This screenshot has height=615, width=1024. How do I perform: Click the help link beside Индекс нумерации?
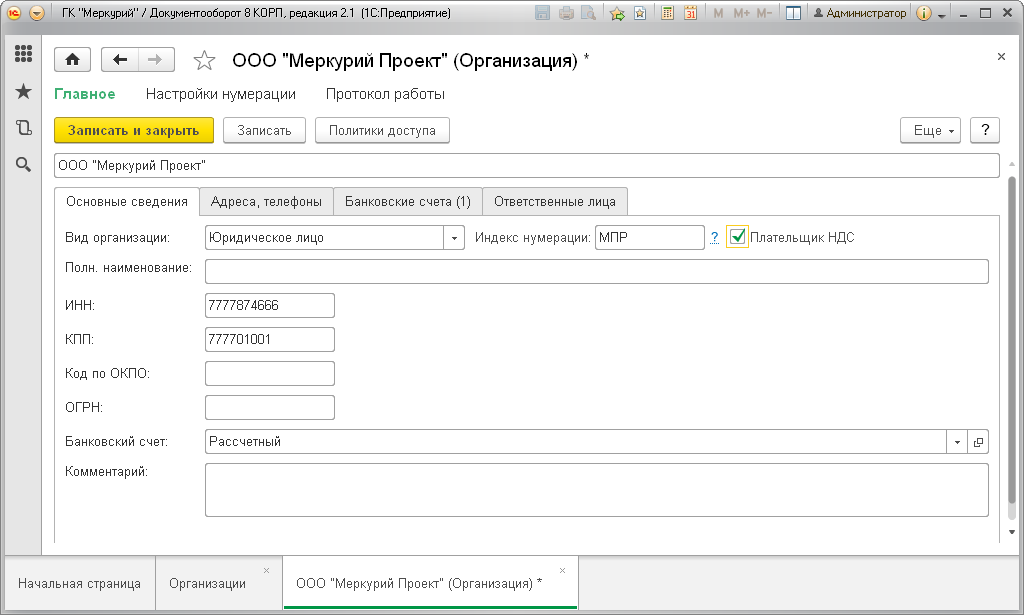714,238
